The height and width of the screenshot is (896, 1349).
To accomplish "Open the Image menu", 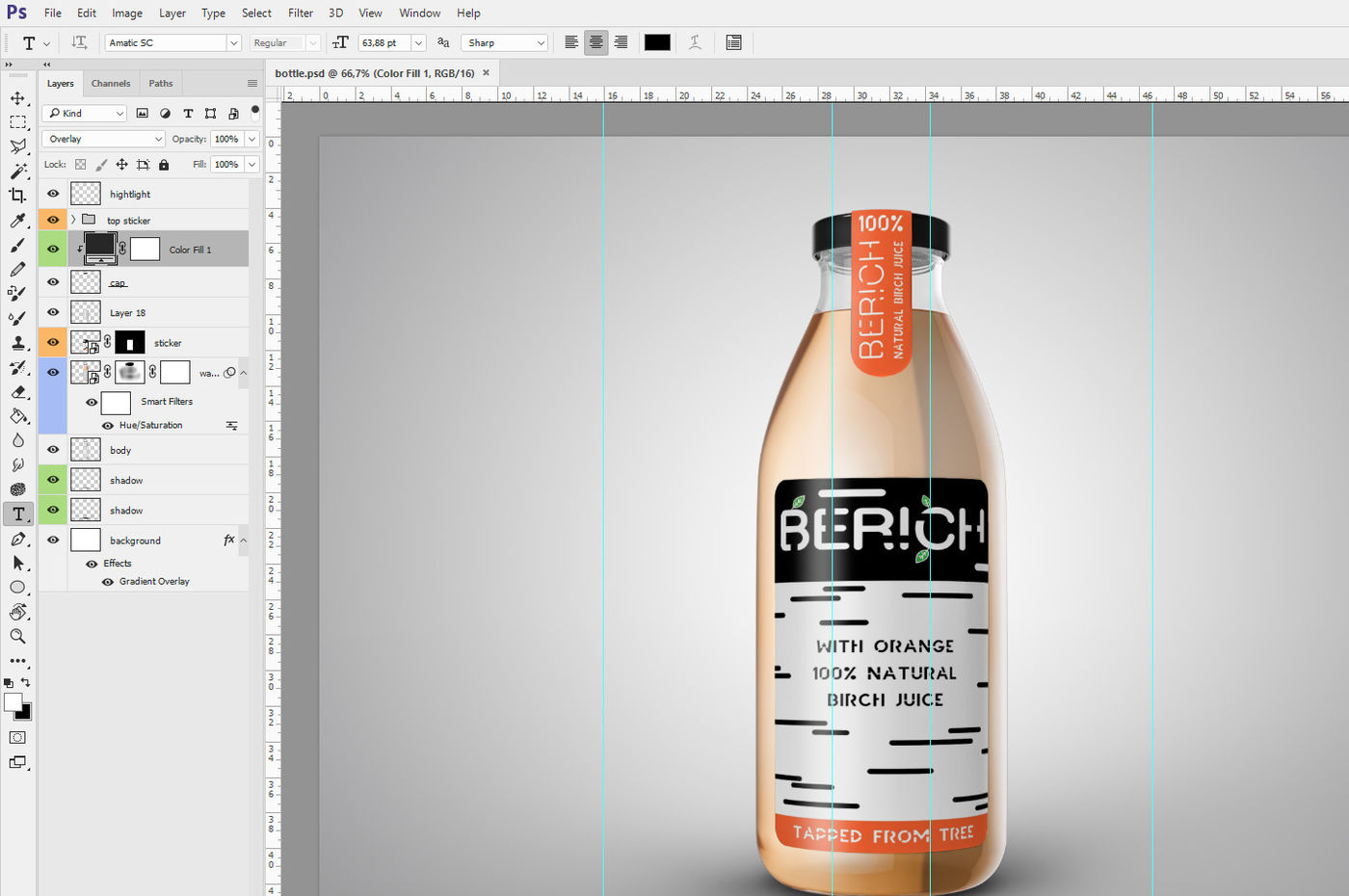I will (127, 13).
